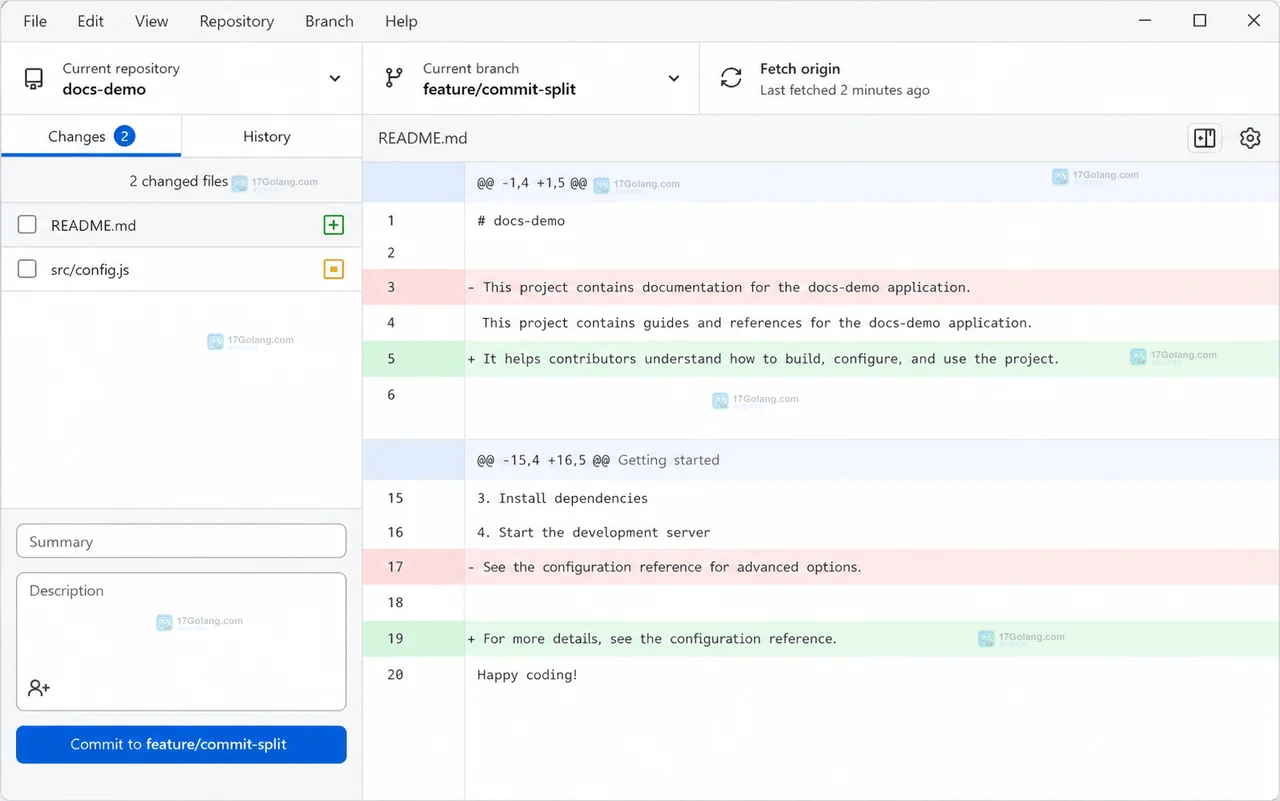This screenshot has width=1280, height=801.
Task: Click the 'Happy coding!' diff line
Action: 528,674
